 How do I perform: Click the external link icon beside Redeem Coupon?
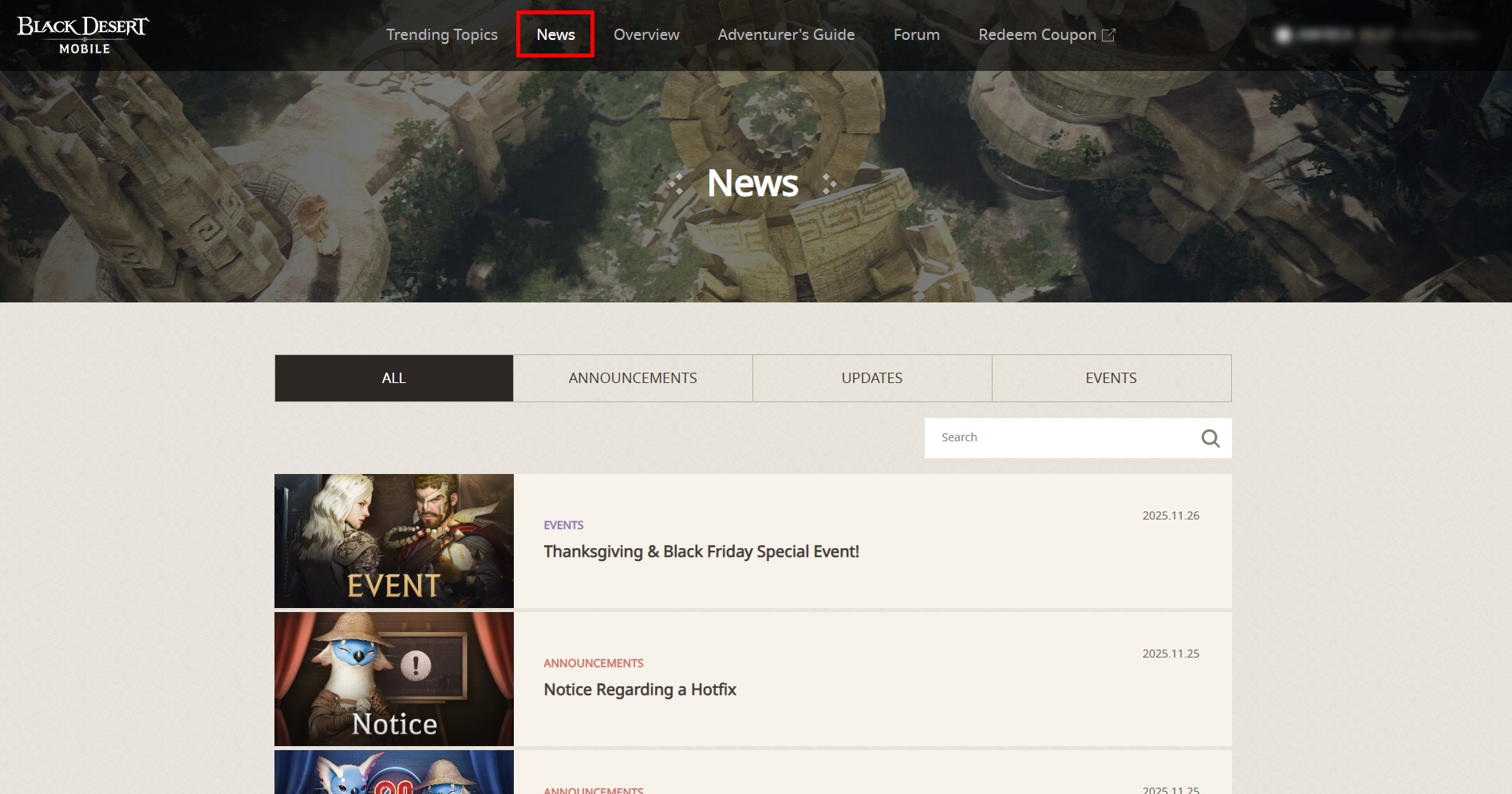1108,35
